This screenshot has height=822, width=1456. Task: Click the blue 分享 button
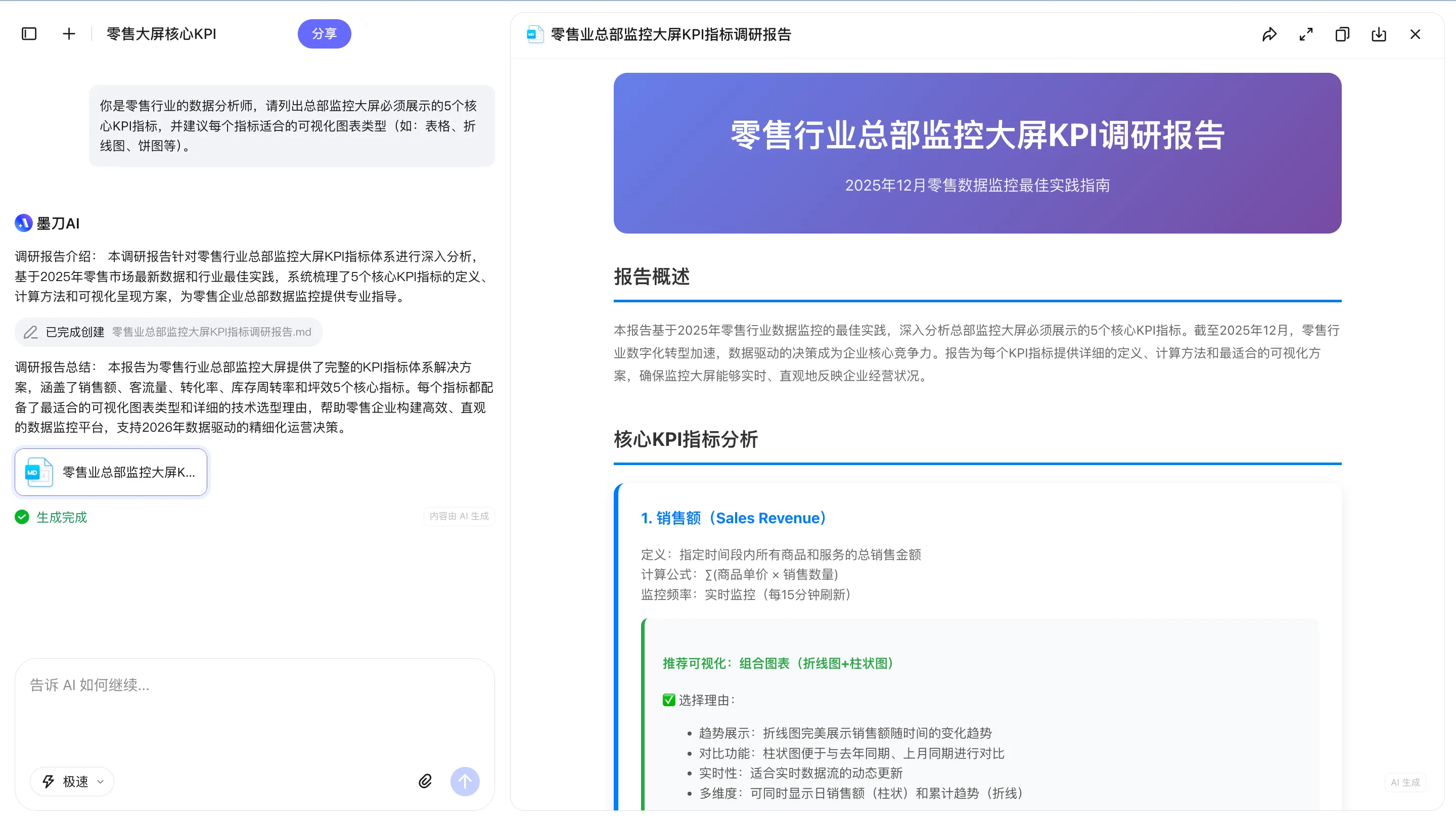pos(324,34)
